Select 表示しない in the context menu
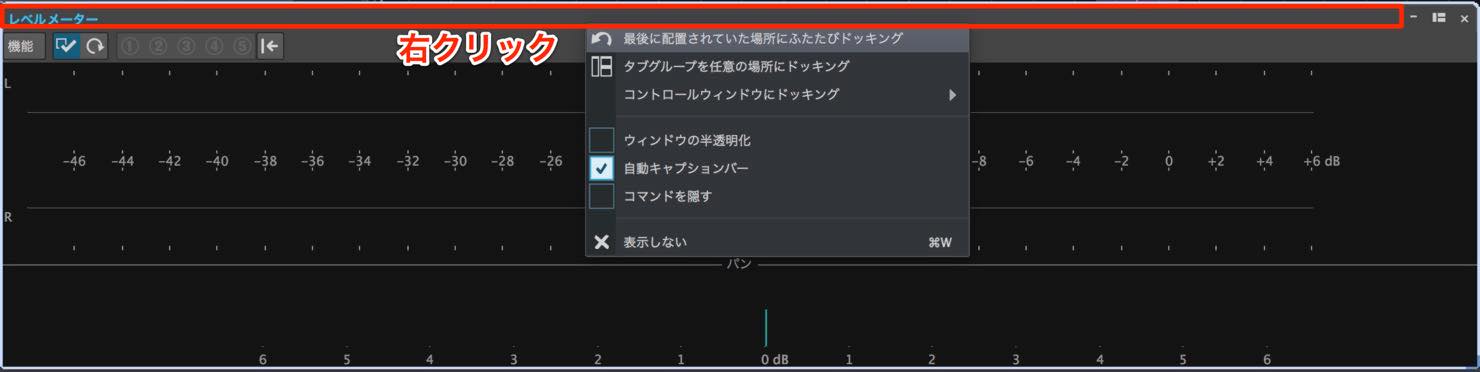1480x372 pixels. [777, 242]
